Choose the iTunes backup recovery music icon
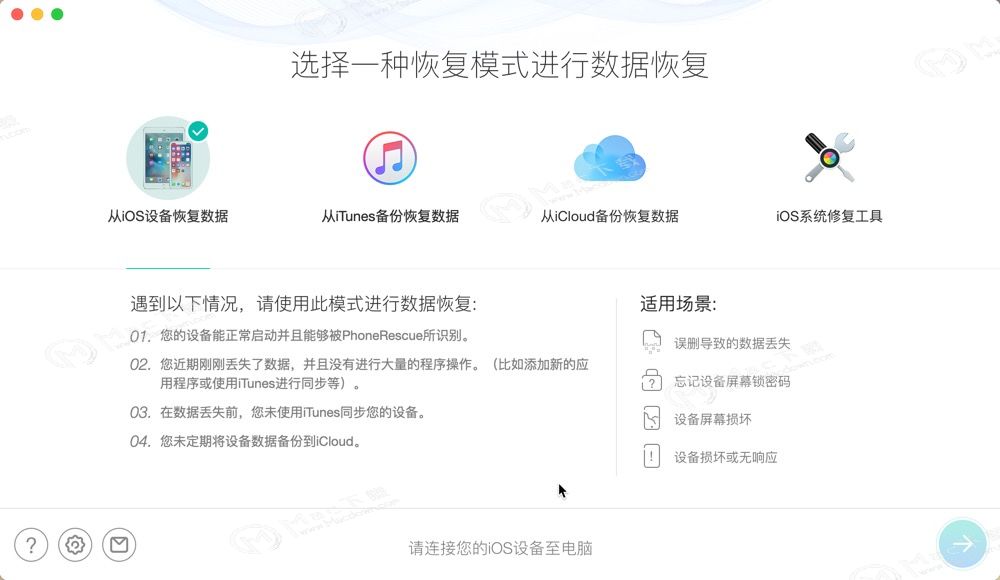Screen dimensions: 1000x580 click(x=390, y=158)
